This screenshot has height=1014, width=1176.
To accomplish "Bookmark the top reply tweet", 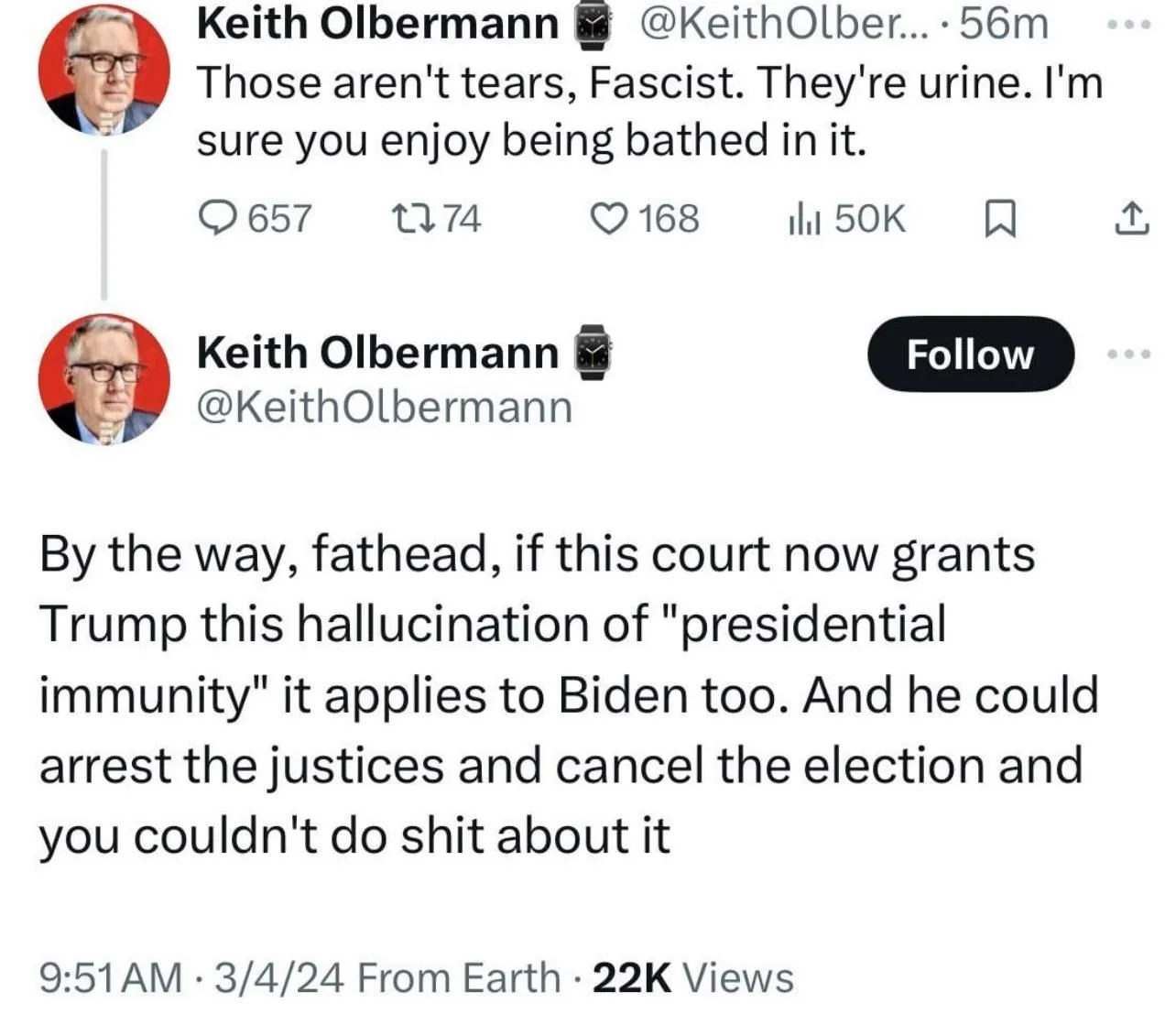I will (999, 220).
